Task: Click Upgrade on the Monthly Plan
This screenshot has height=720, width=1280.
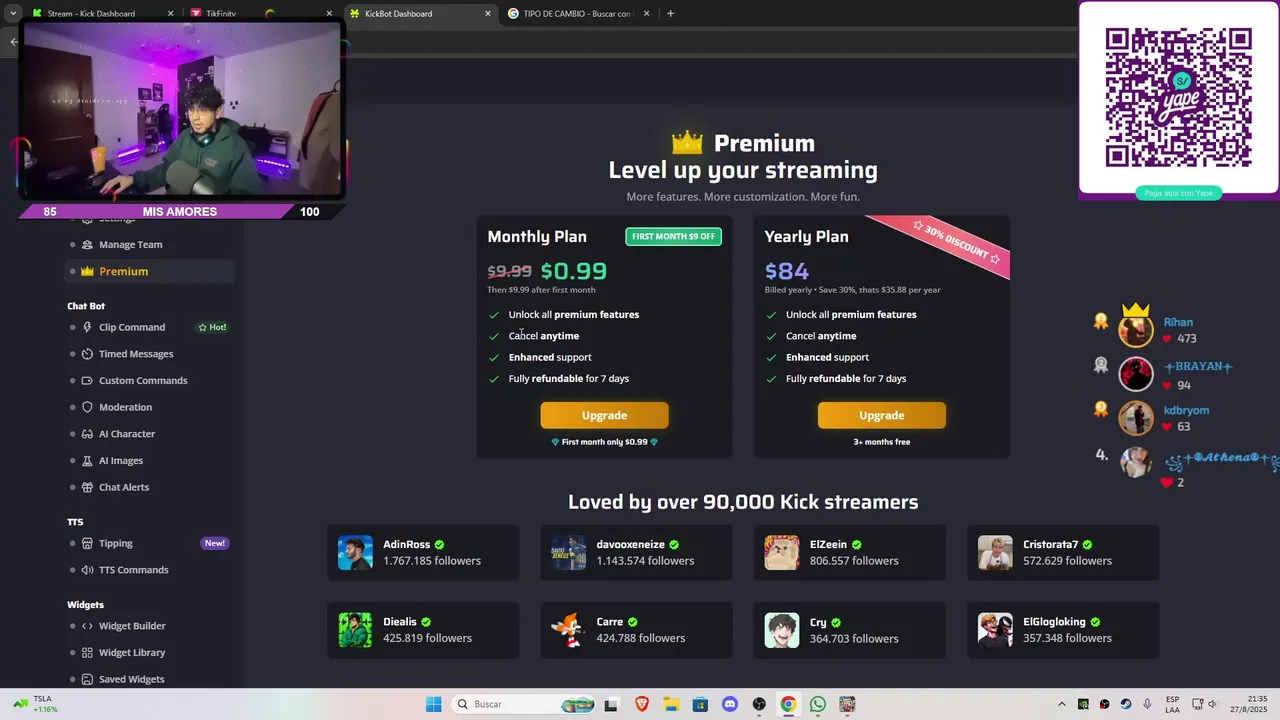Action: pos(604,415)
